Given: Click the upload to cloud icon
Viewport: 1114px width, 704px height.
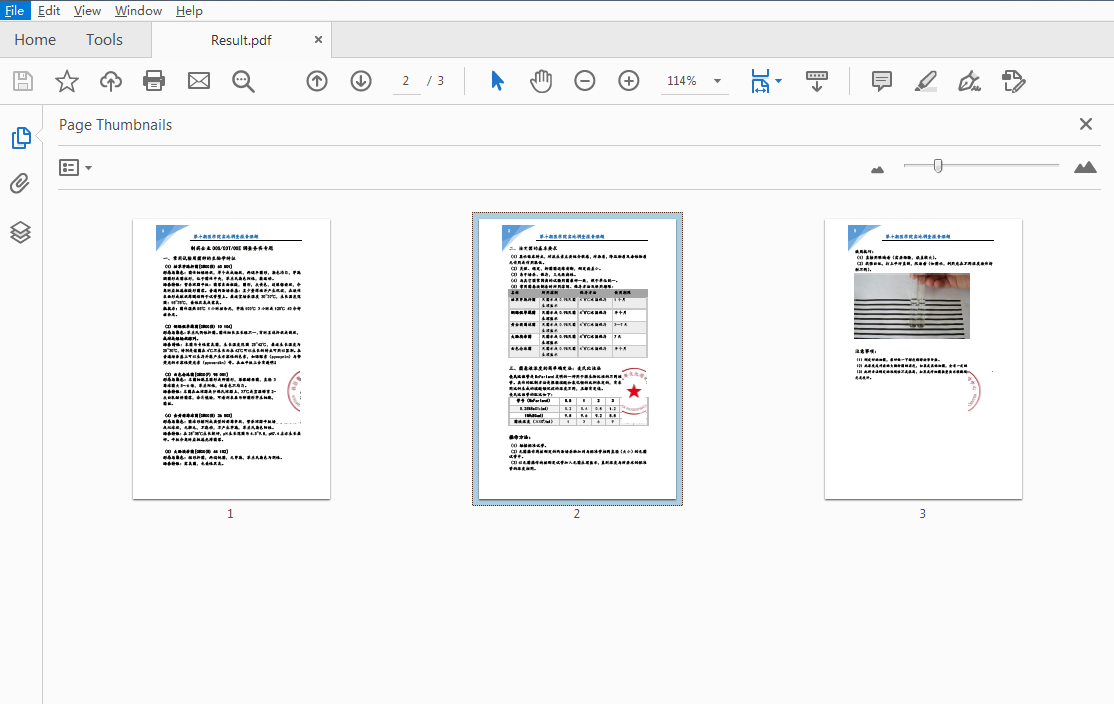Looking at the screenshot, I should click(110, 81).
